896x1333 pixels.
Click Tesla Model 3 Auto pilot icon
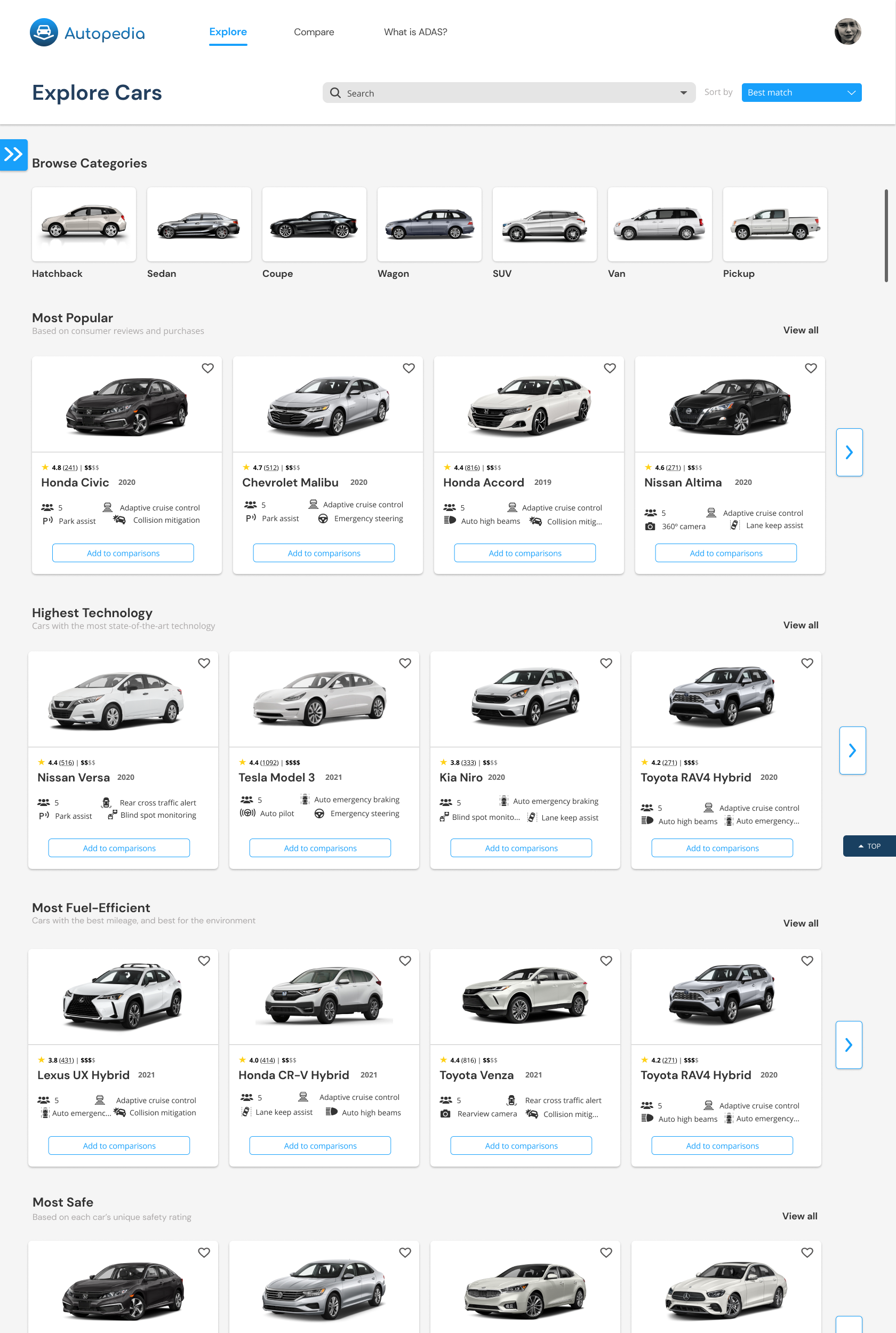coord(247,813)
